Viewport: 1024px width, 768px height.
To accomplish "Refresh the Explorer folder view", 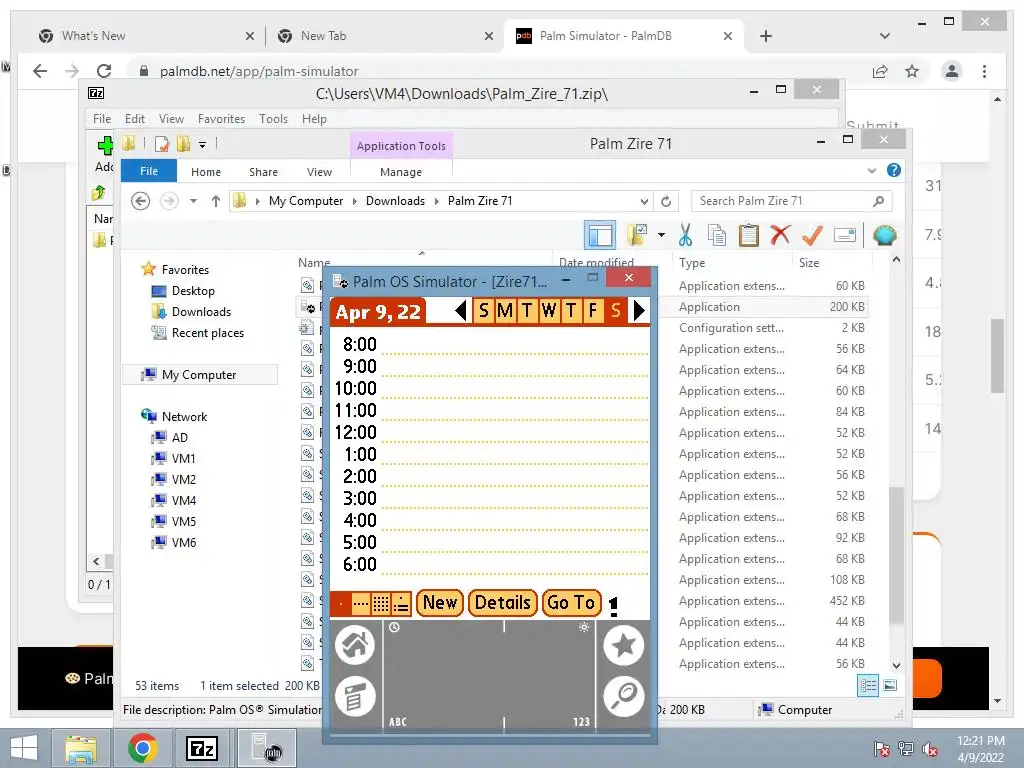I will click(x=666, y=202).
